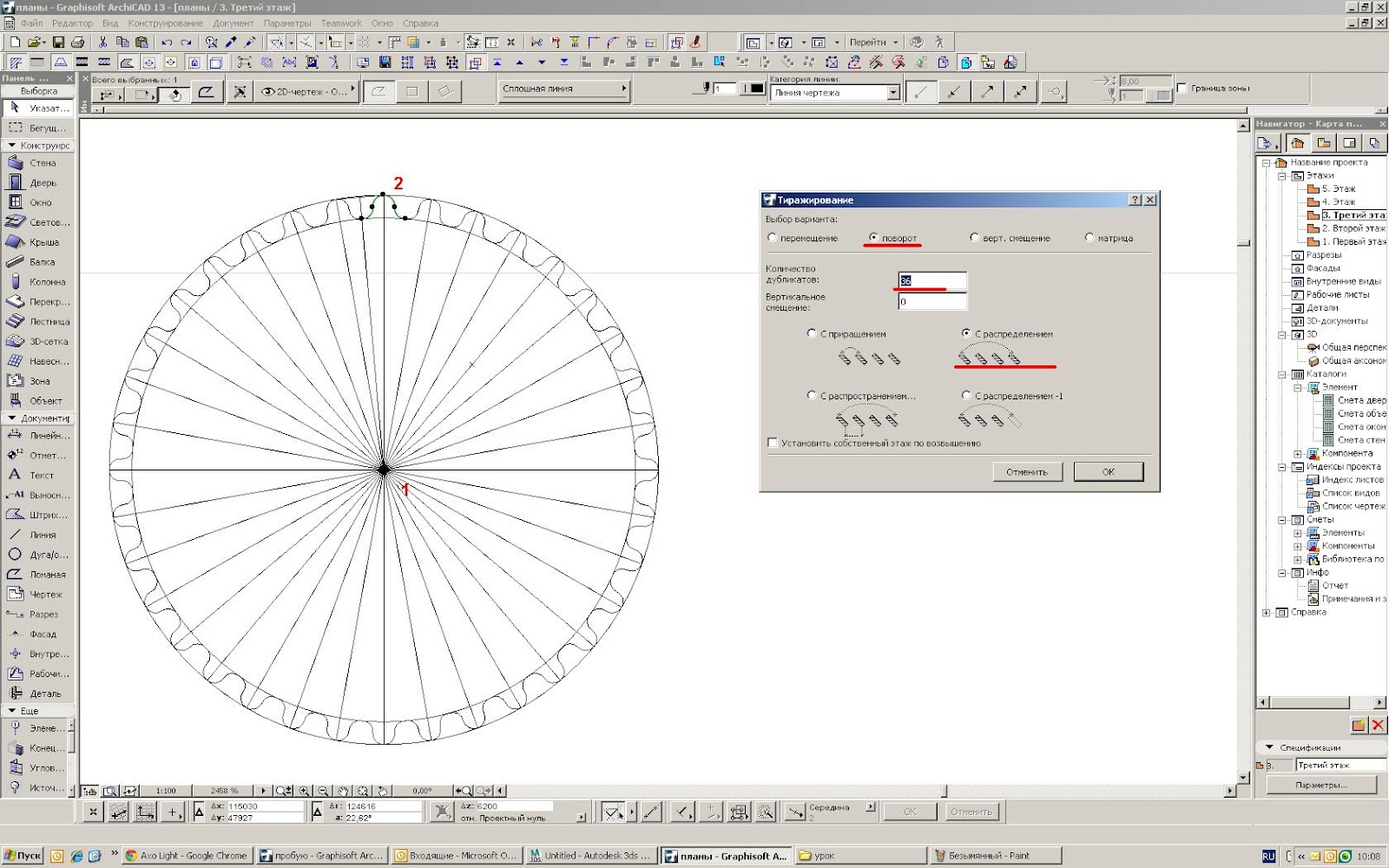Expand the Справка tree node

[x=1266, y=613]
